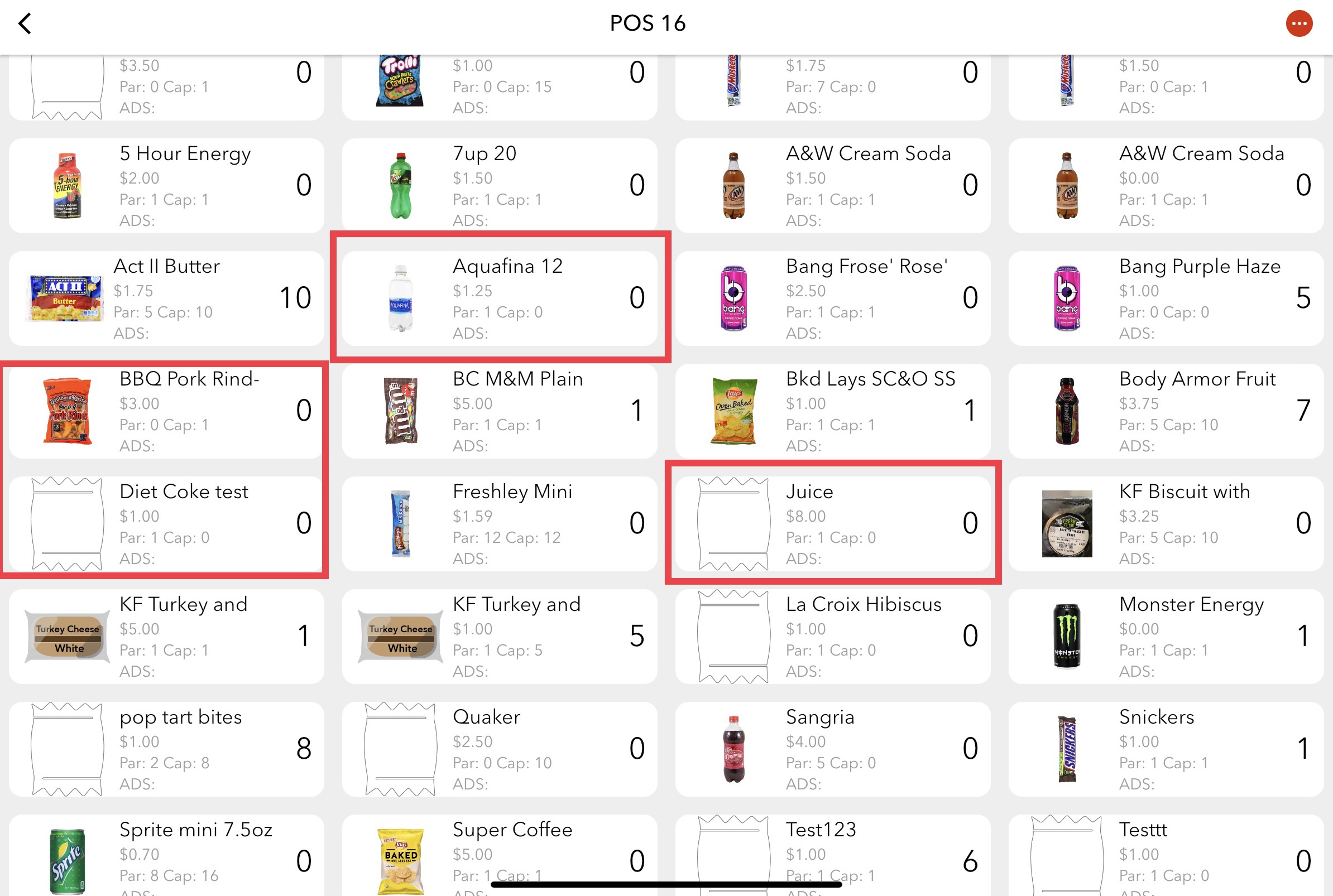Open the Sprite mini 7.5oz card

[166, 855]
